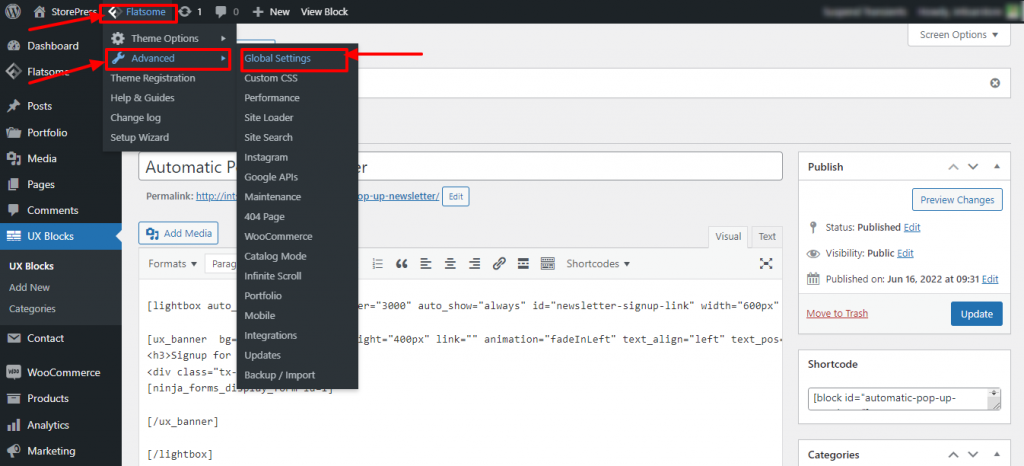Select Theme Registration menu item
The height and width of the screenshot is (466, 1024).
pyautogui.click(x=153, y=78)
